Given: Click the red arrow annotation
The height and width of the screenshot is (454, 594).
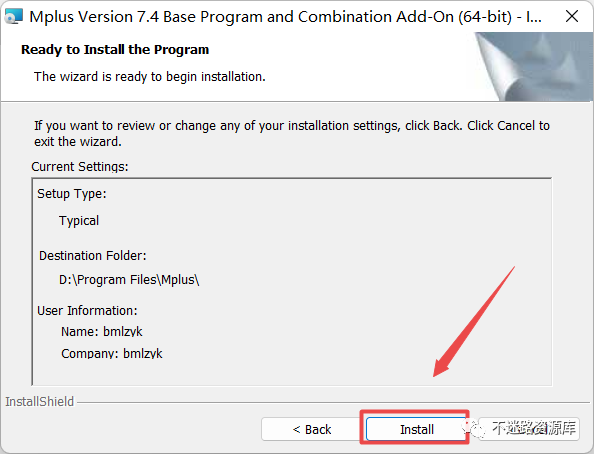Looking at the screenshot, I should point(474,321).
